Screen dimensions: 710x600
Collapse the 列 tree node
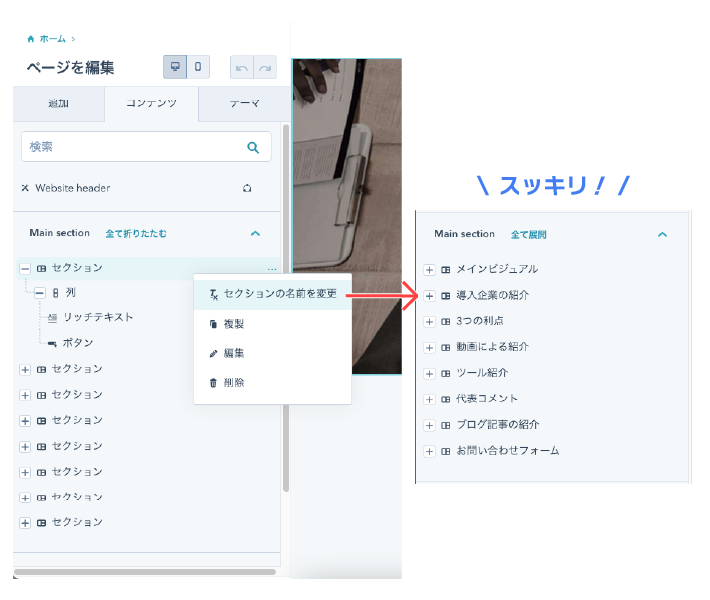[x=40, y=293]
